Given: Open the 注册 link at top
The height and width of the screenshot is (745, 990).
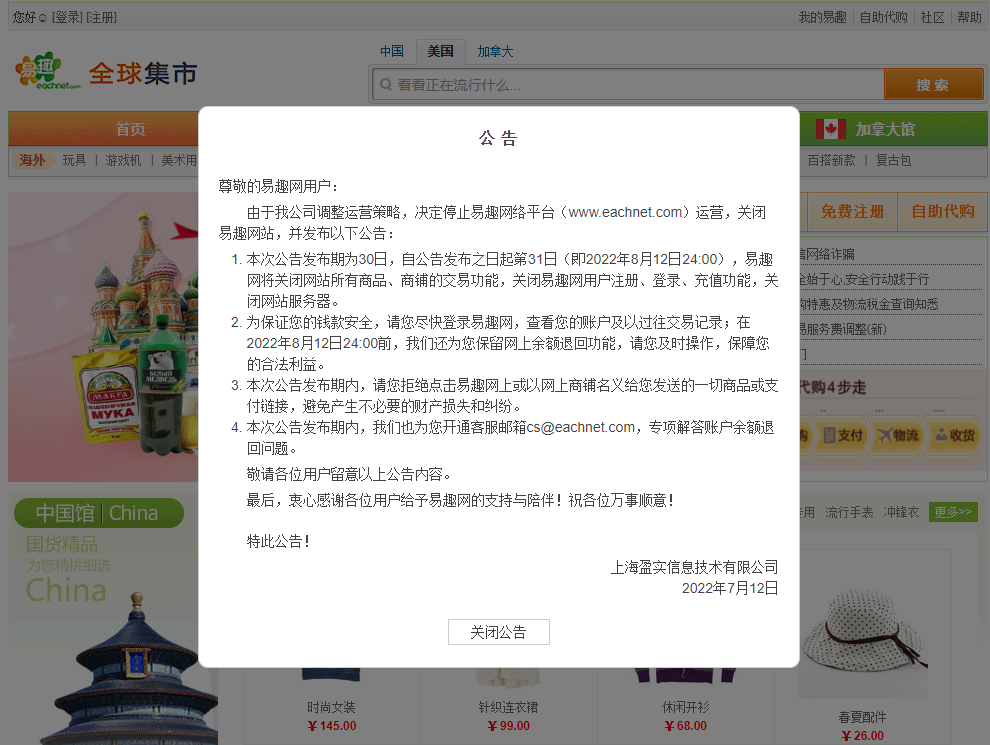Looking at the screenshot, I should click(x=102, y=17).
